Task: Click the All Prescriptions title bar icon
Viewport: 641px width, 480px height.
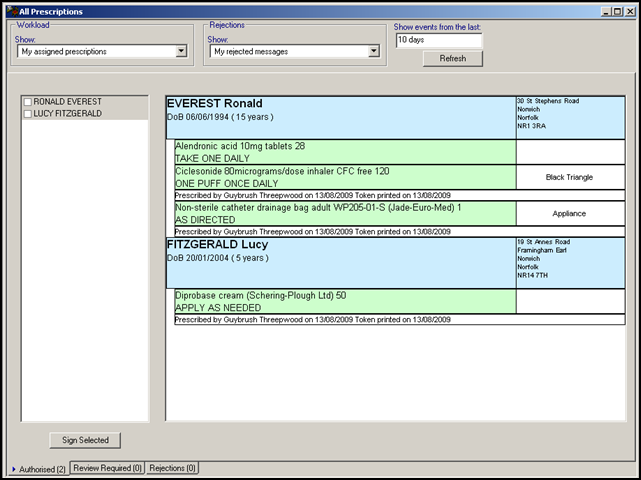Action: click(11, 11)
